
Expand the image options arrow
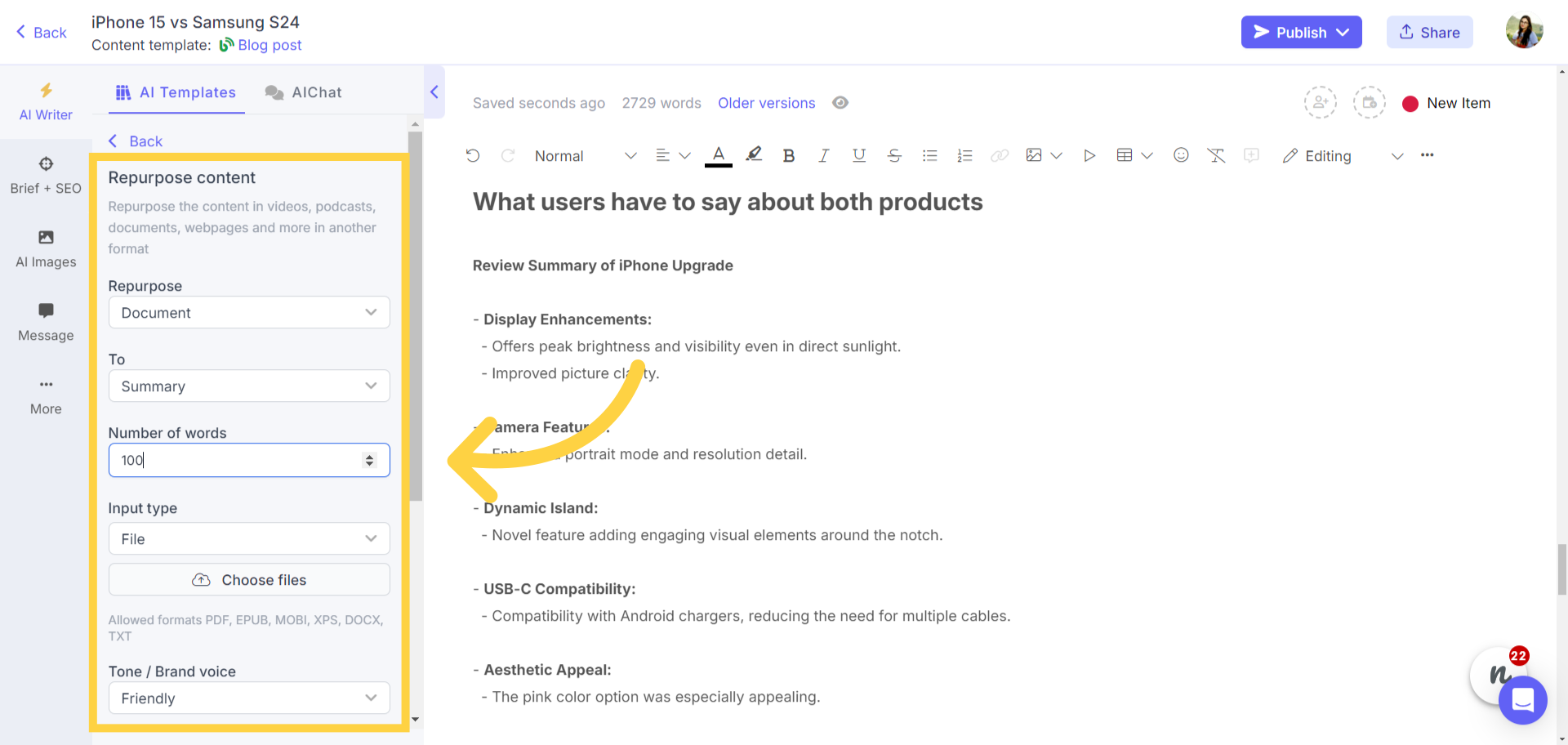click(x=1056, y=155)
